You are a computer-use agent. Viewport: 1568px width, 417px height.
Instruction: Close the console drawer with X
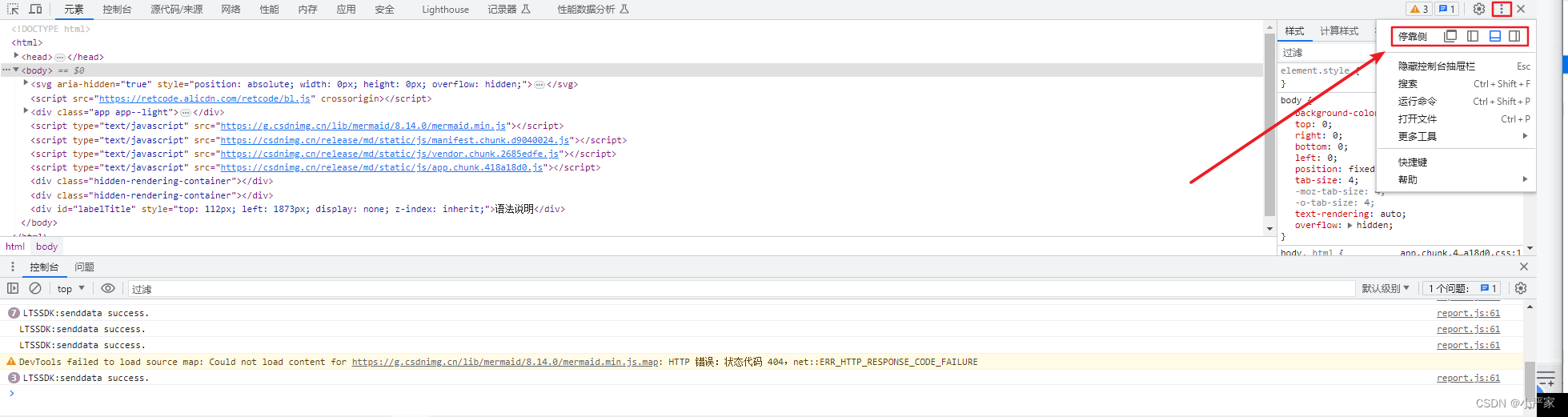pyautogui.click(x=1524, y=267)
